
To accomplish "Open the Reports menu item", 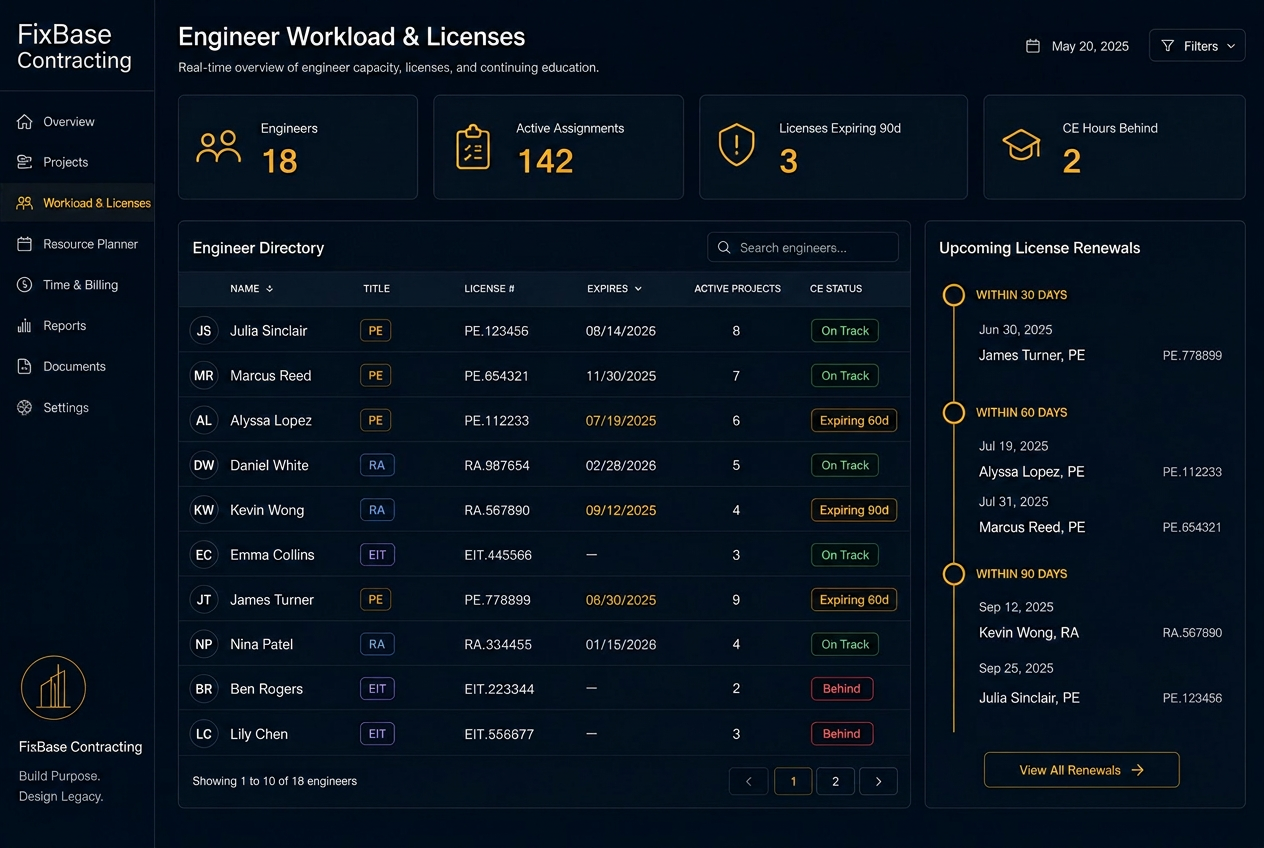I will pyautogui.click(x=77, y=326).
